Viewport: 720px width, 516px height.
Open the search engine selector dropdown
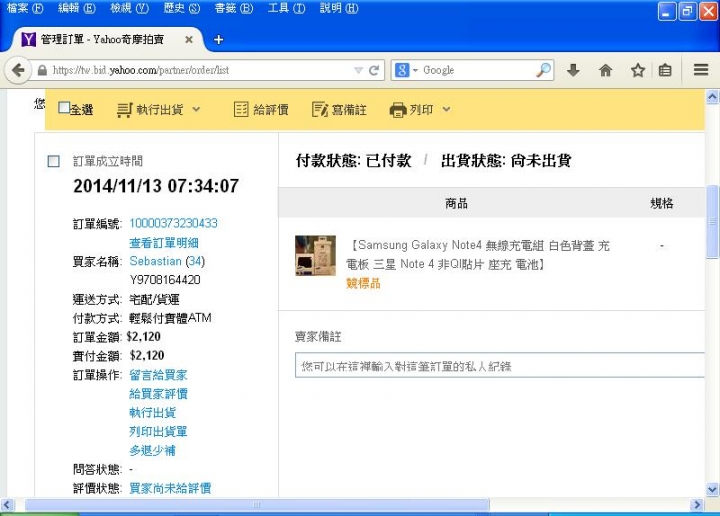tap(415, 70)
